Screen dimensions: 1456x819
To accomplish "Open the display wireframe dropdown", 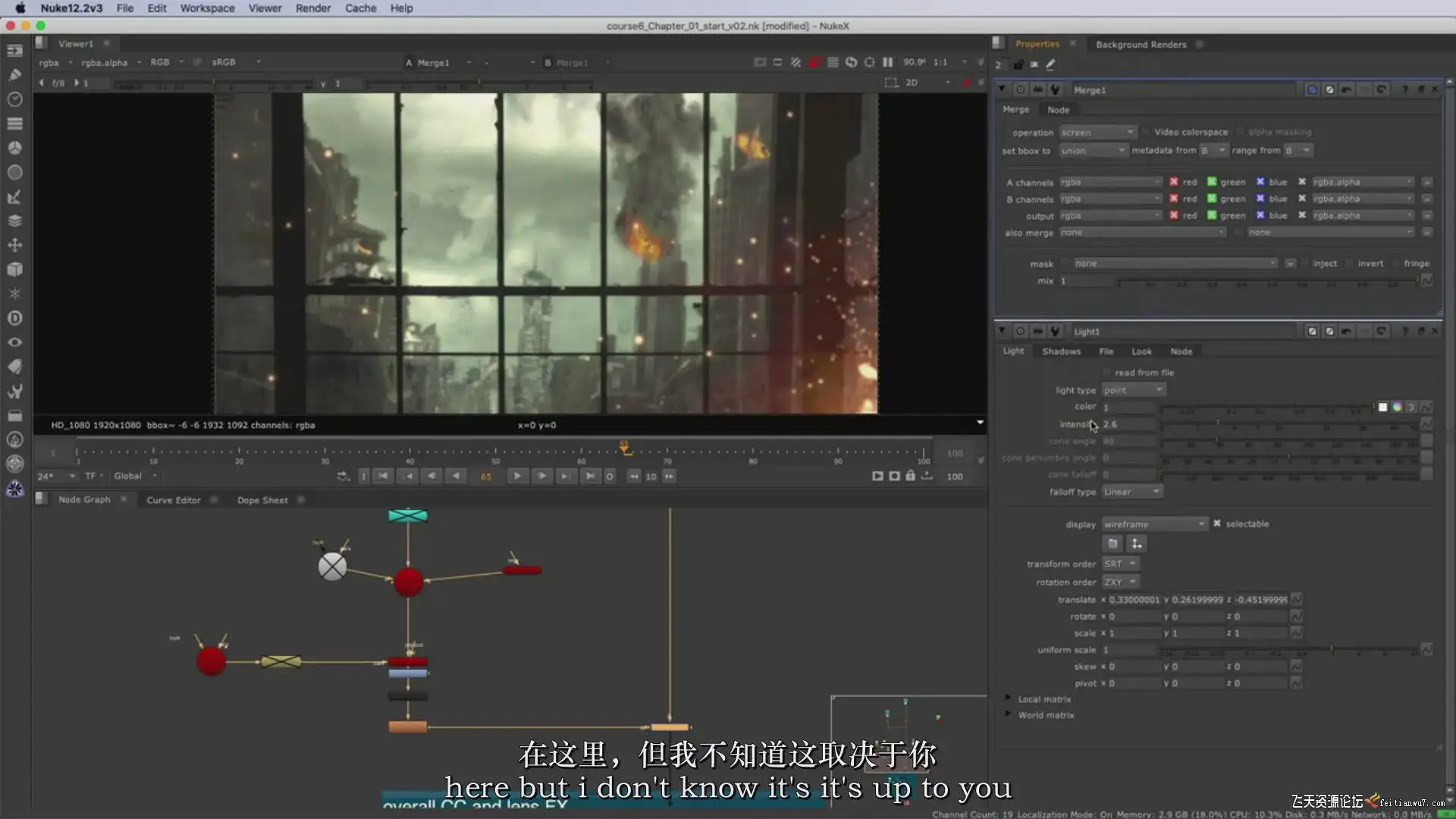I will pos(1154,524).
